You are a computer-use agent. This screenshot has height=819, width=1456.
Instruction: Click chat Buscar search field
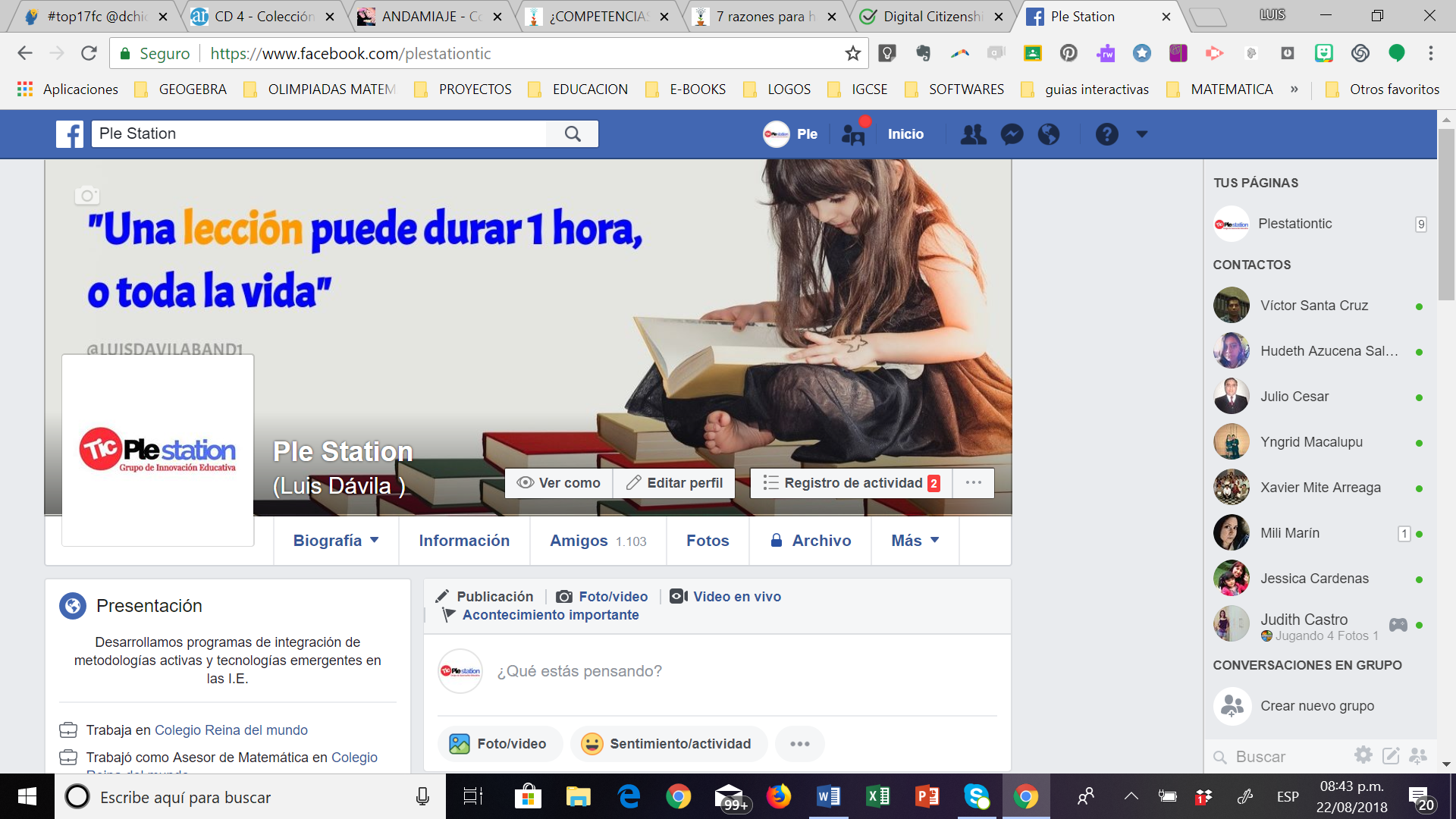1282,757
